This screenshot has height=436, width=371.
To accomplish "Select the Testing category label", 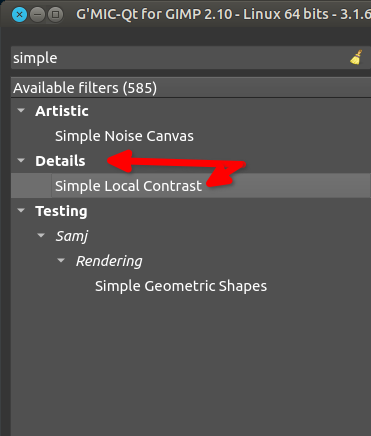I will pos(61,211).
